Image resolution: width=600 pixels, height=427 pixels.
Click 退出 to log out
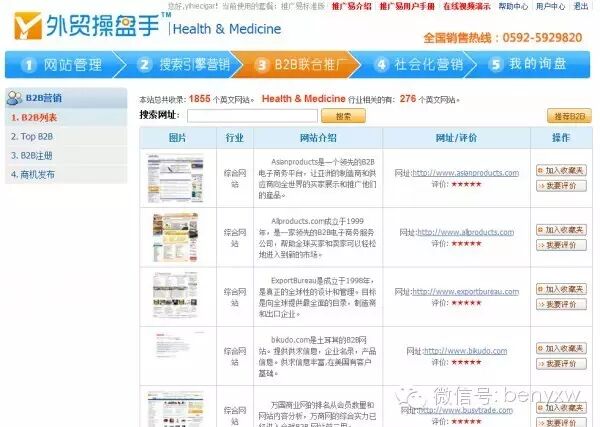click(581, 6)
